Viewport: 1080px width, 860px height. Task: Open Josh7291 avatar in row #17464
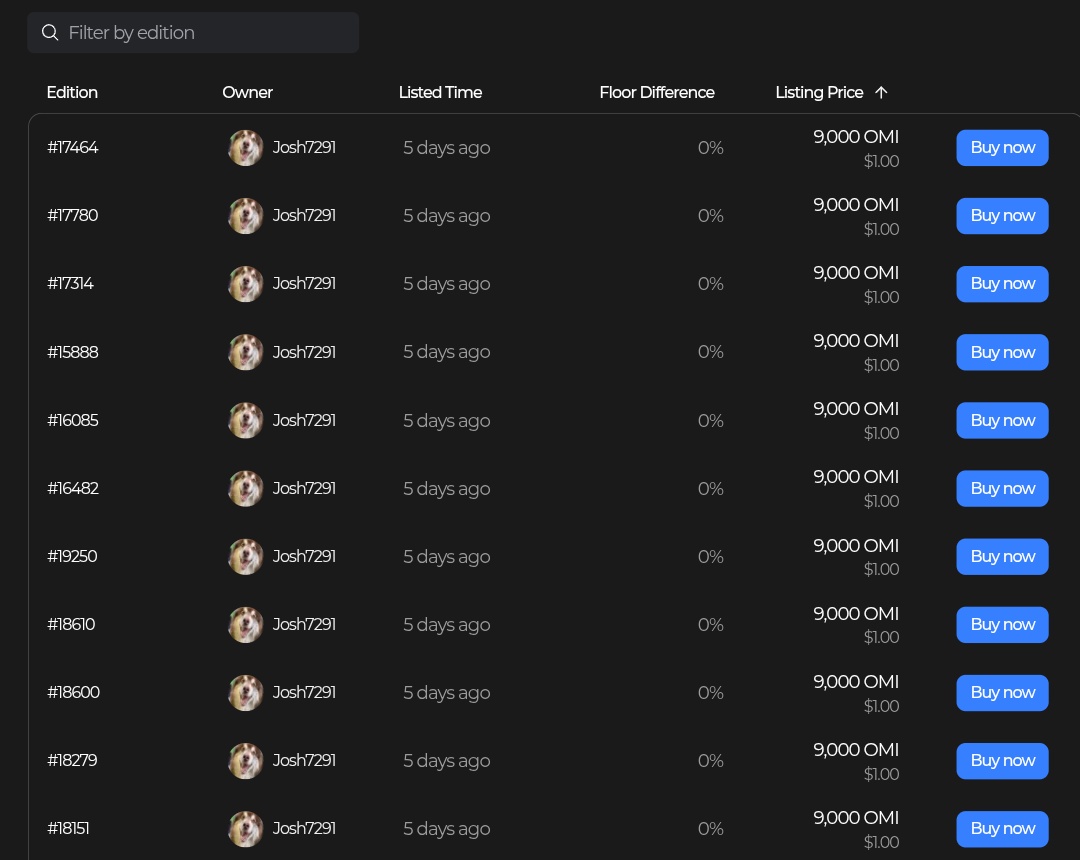(x=245, y=147)
